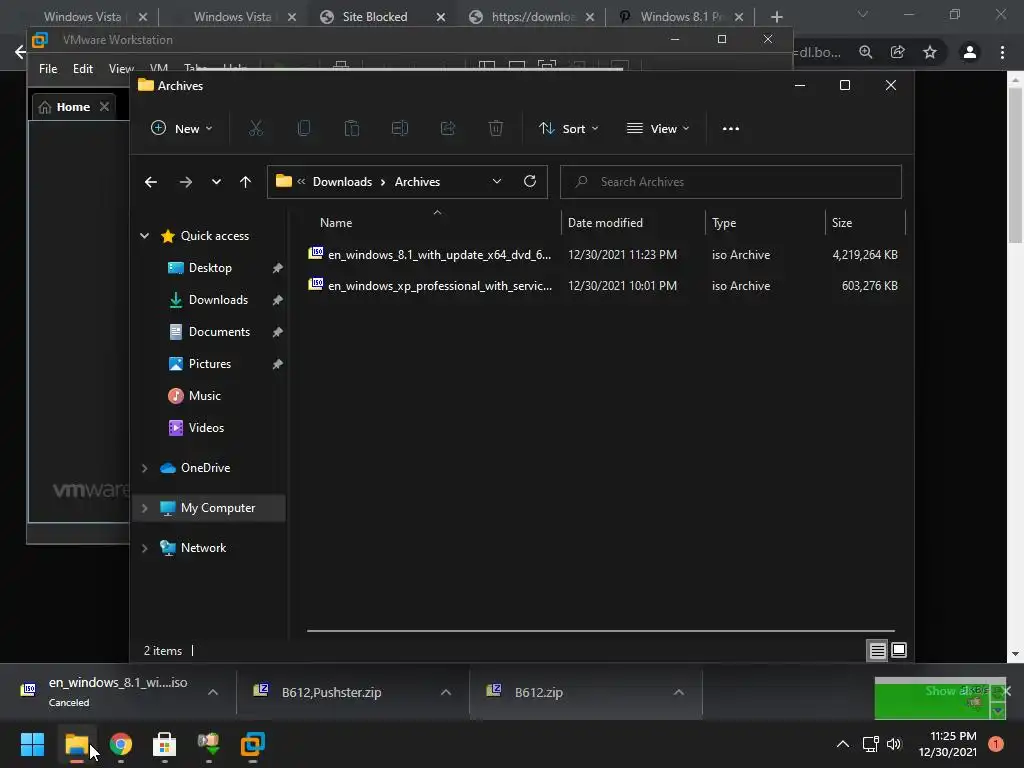Open File Explorer from the taskbar
The width and height of the screenshot is (1024, 768).
76,744
